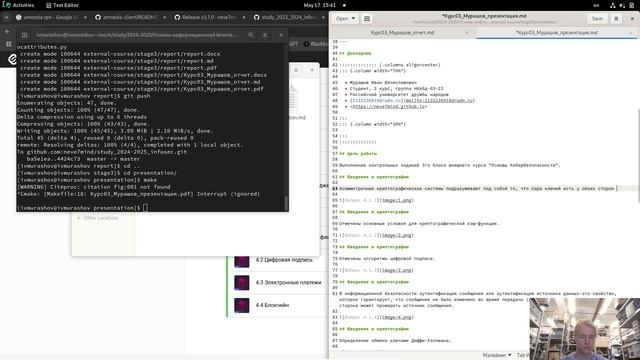Close the 'amnezia vpn - Google' browser tab

85,17
